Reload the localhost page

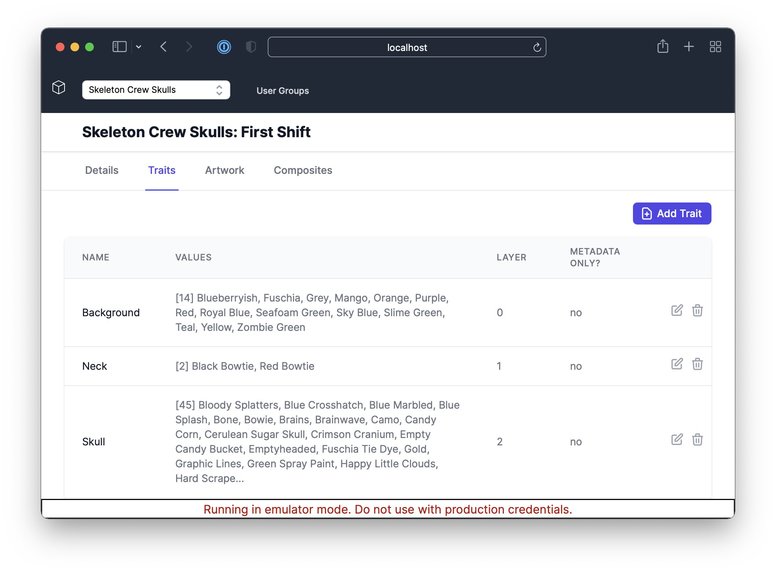click(x=536, y=48)
